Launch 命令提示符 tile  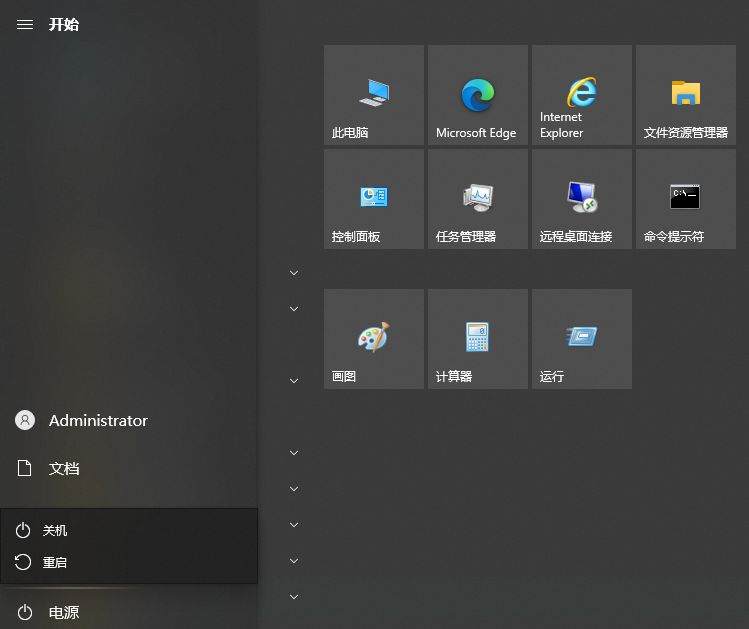pos(686,199)
